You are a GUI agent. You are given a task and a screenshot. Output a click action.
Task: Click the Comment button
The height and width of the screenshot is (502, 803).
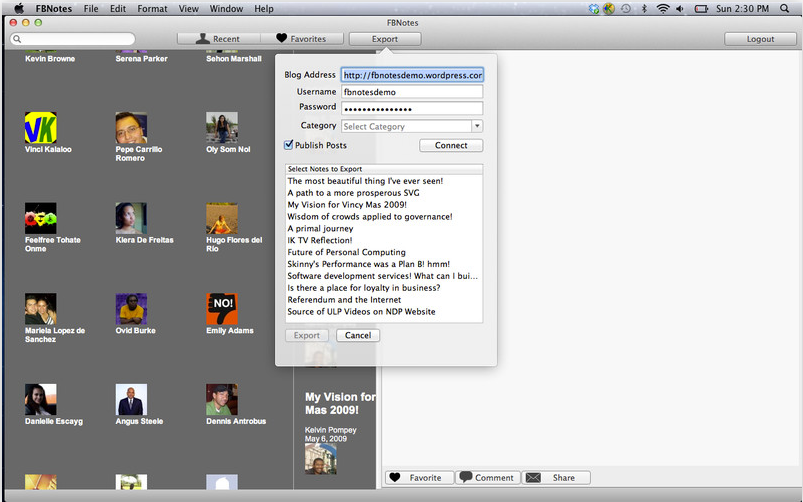[488, 477]
